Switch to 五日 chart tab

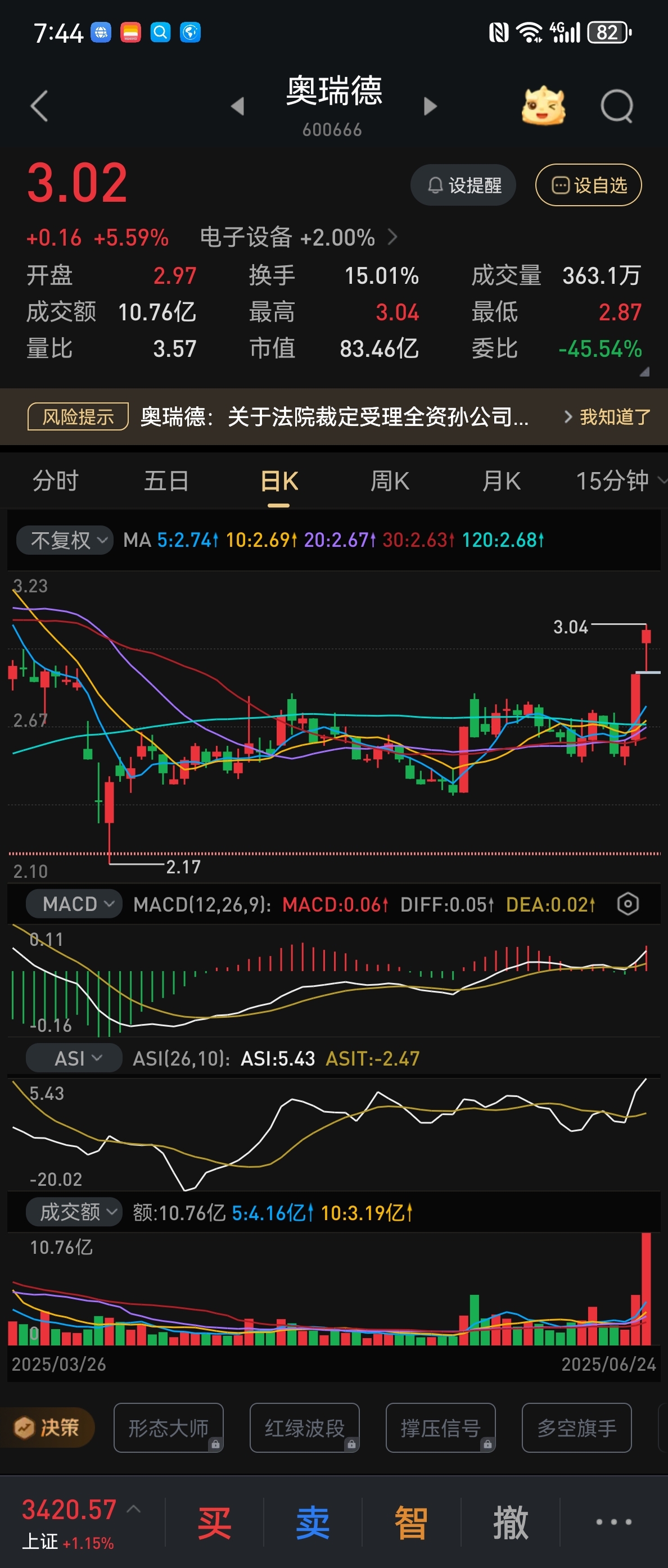tap(166, 481)
